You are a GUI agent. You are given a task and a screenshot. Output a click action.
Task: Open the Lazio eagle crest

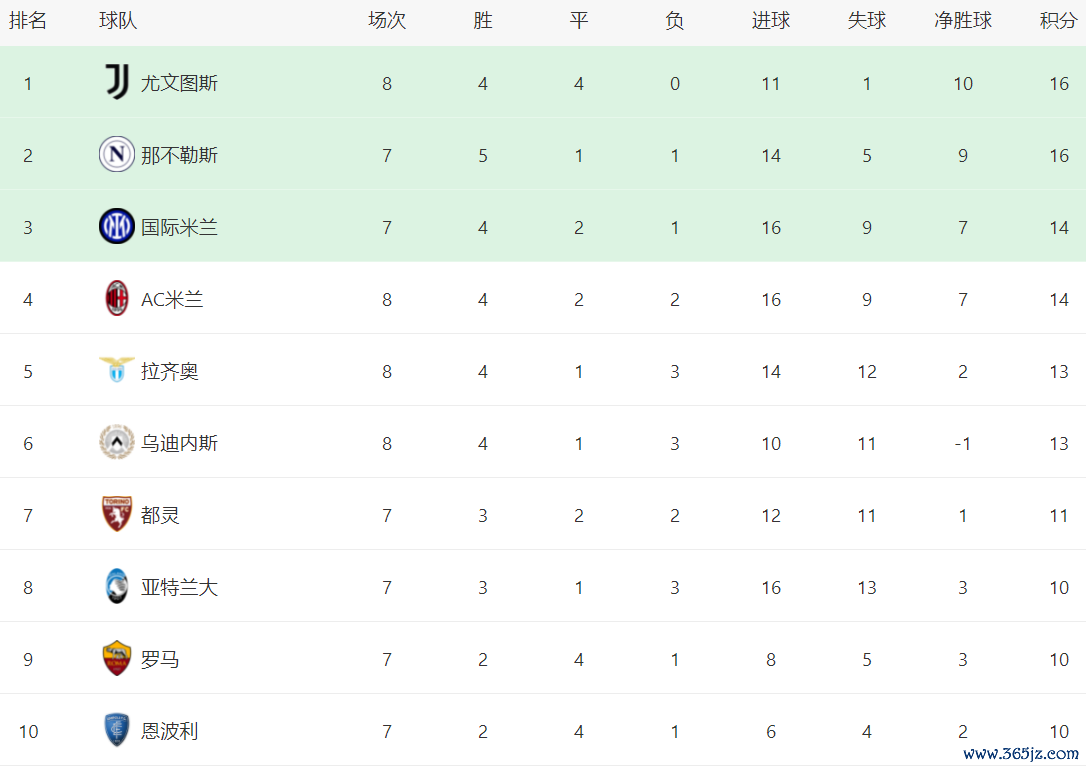click(x=116, y=370)
